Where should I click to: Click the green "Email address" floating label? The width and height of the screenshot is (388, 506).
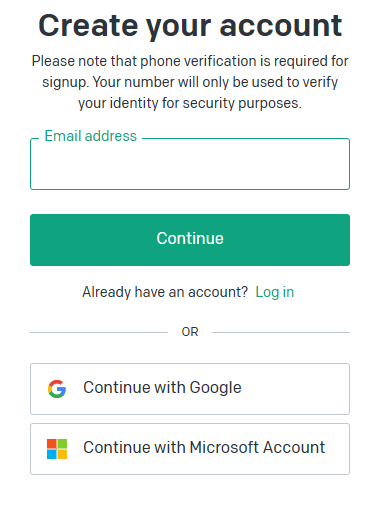(91, 136)
